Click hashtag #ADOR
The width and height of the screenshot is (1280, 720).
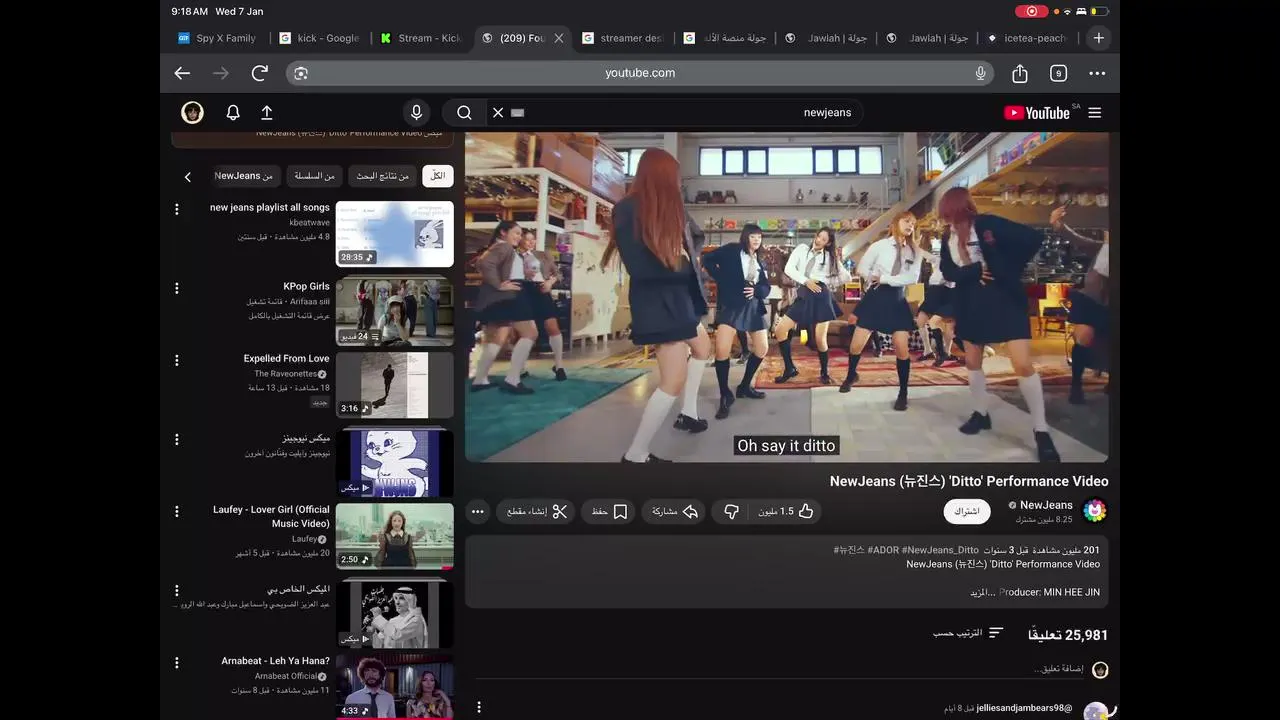click(x=883, y=550)
